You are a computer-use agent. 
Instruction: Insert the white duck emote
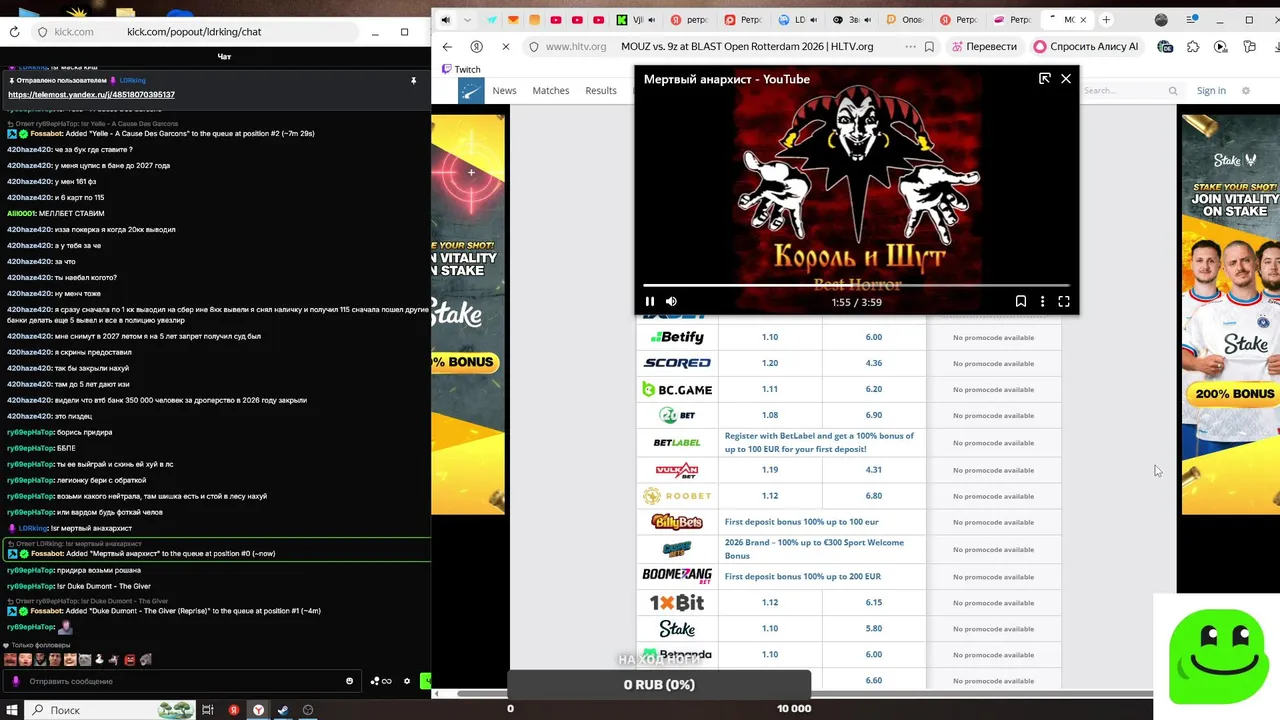(99, 660)
